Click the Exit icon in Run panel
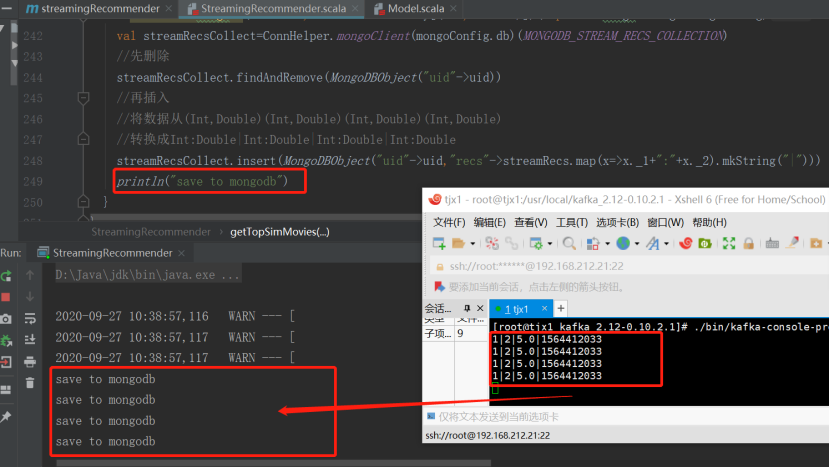Viewport: 830px width, 467px height. (x=6, y=363)
